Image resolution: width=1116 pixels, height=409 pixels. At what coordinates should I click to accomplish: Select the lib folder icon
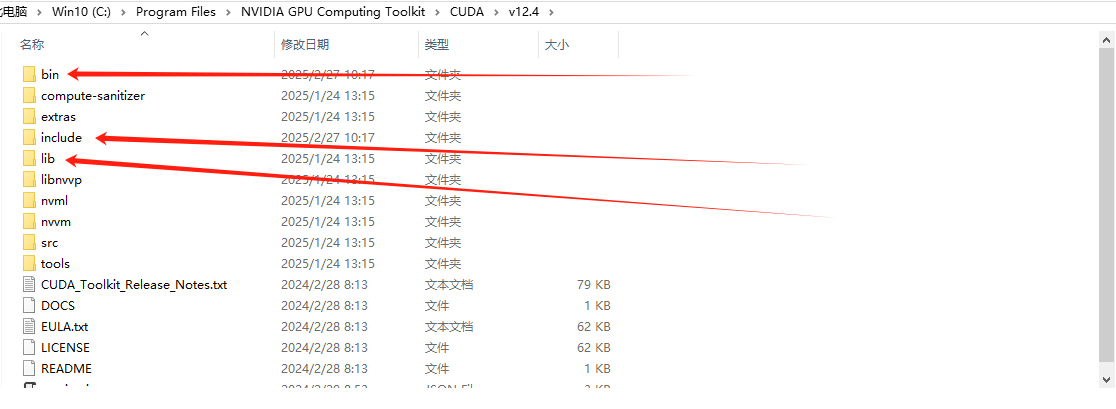click(x=29, y=158)
